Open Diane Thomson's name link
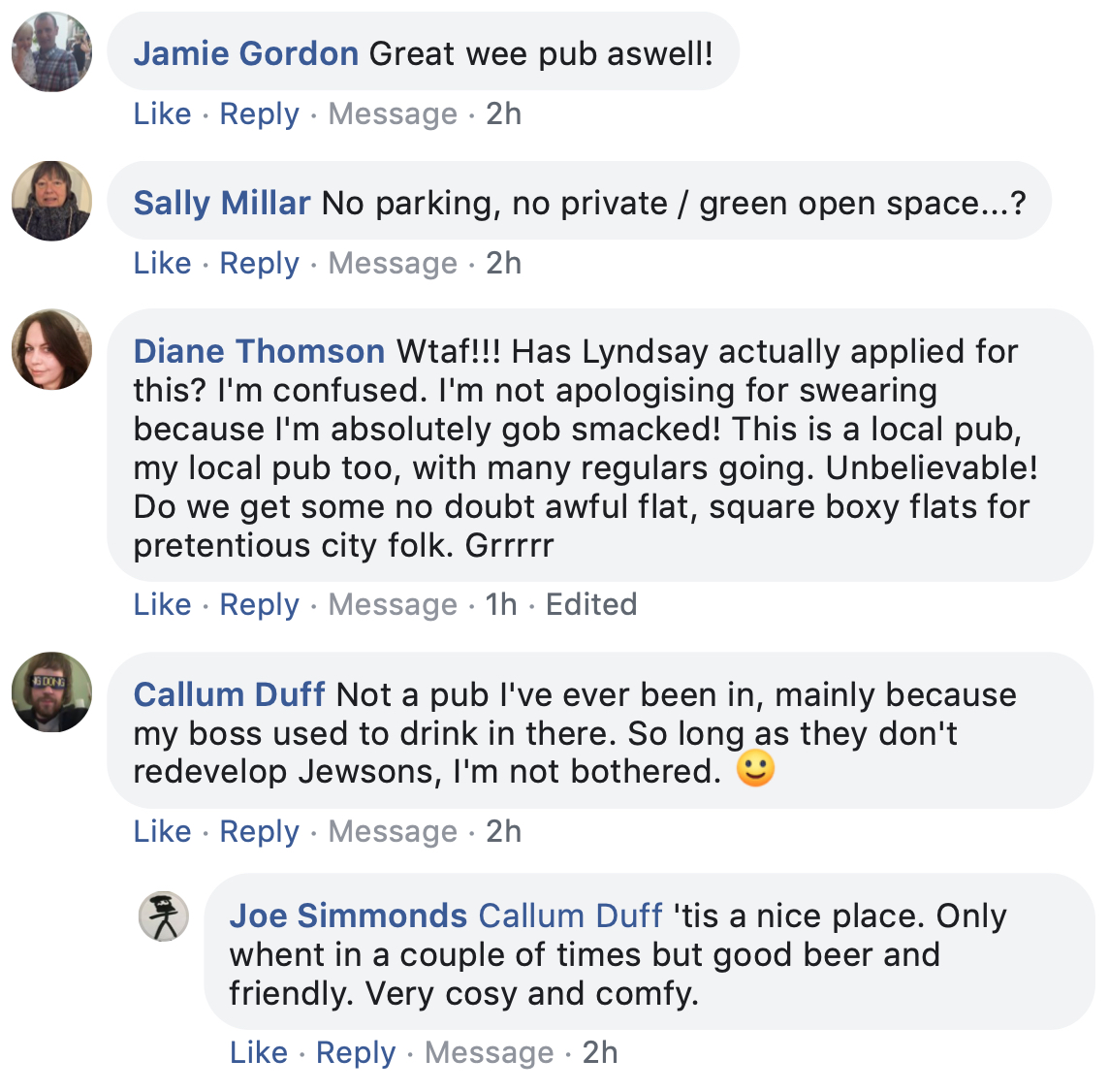1109x1092 pixels. coord(259,351)
